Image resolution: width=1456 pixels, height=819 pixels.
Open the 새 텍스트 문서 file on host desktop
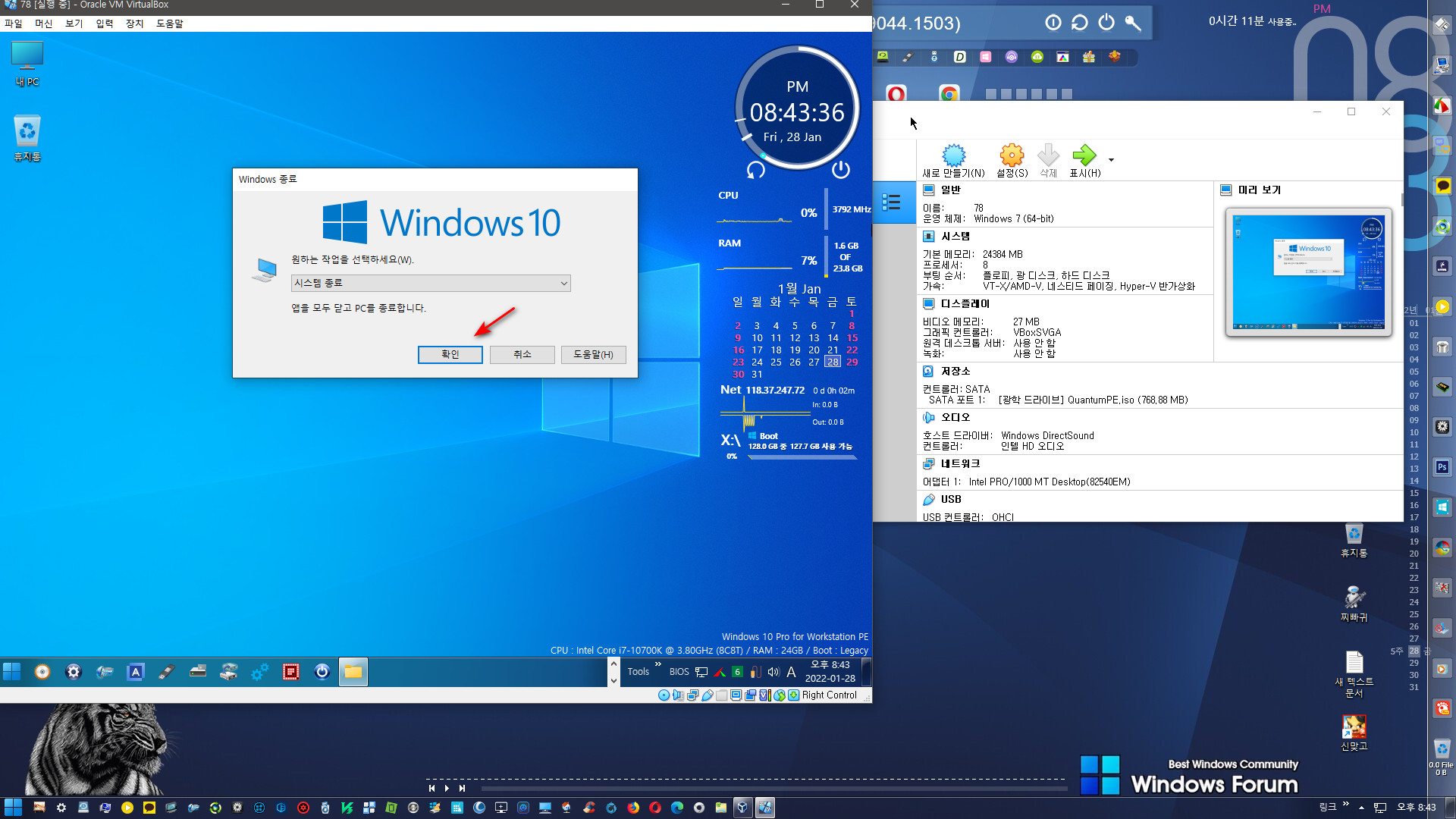[x=1354, y=674]
